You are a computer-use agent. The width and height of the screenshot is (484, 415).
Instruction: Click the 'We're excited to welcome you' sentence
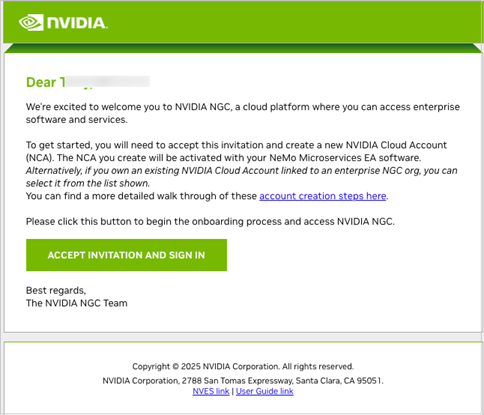coord(243,113)
